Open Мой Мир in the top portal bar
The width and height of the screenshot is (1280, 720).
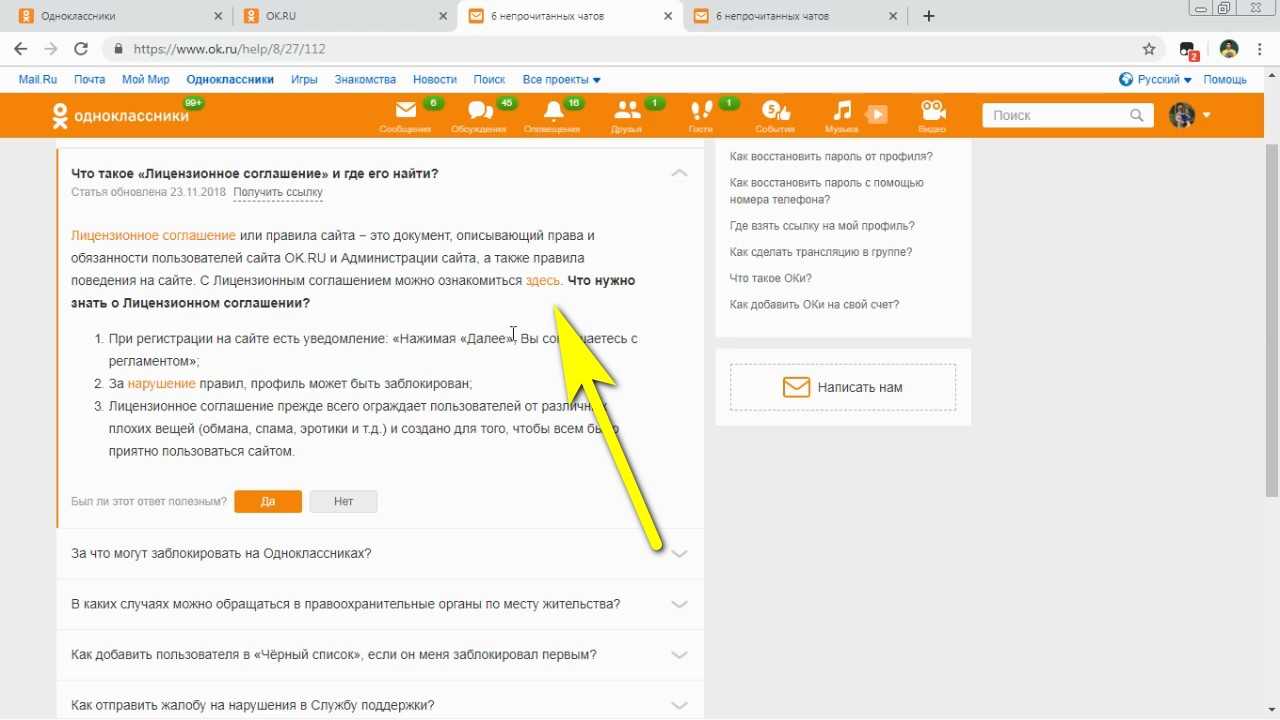[x=146, y=79]
